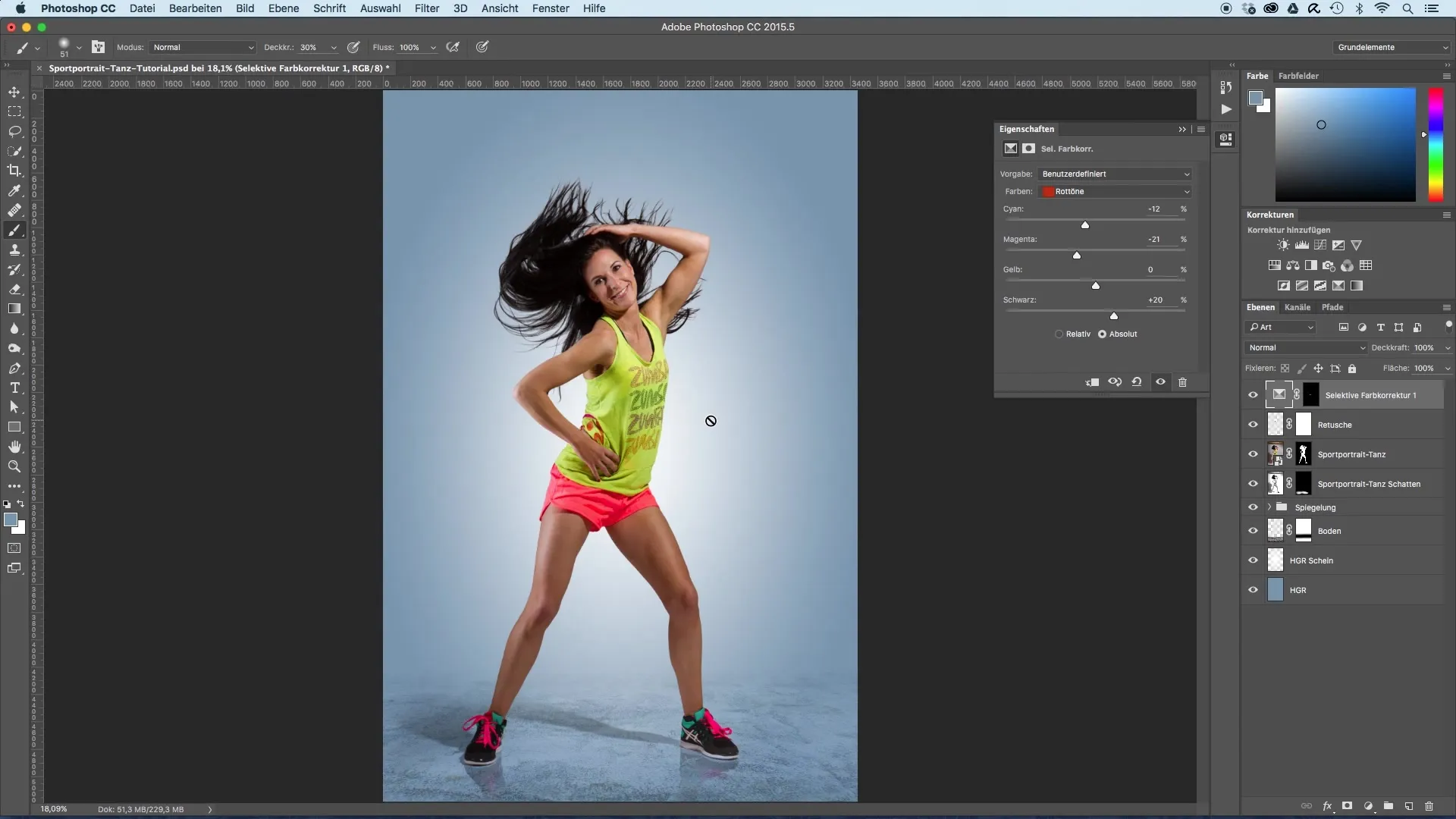Select the Relativ radio button
The width and height of the screenshot is (1456, 819).
[1059, 334]
